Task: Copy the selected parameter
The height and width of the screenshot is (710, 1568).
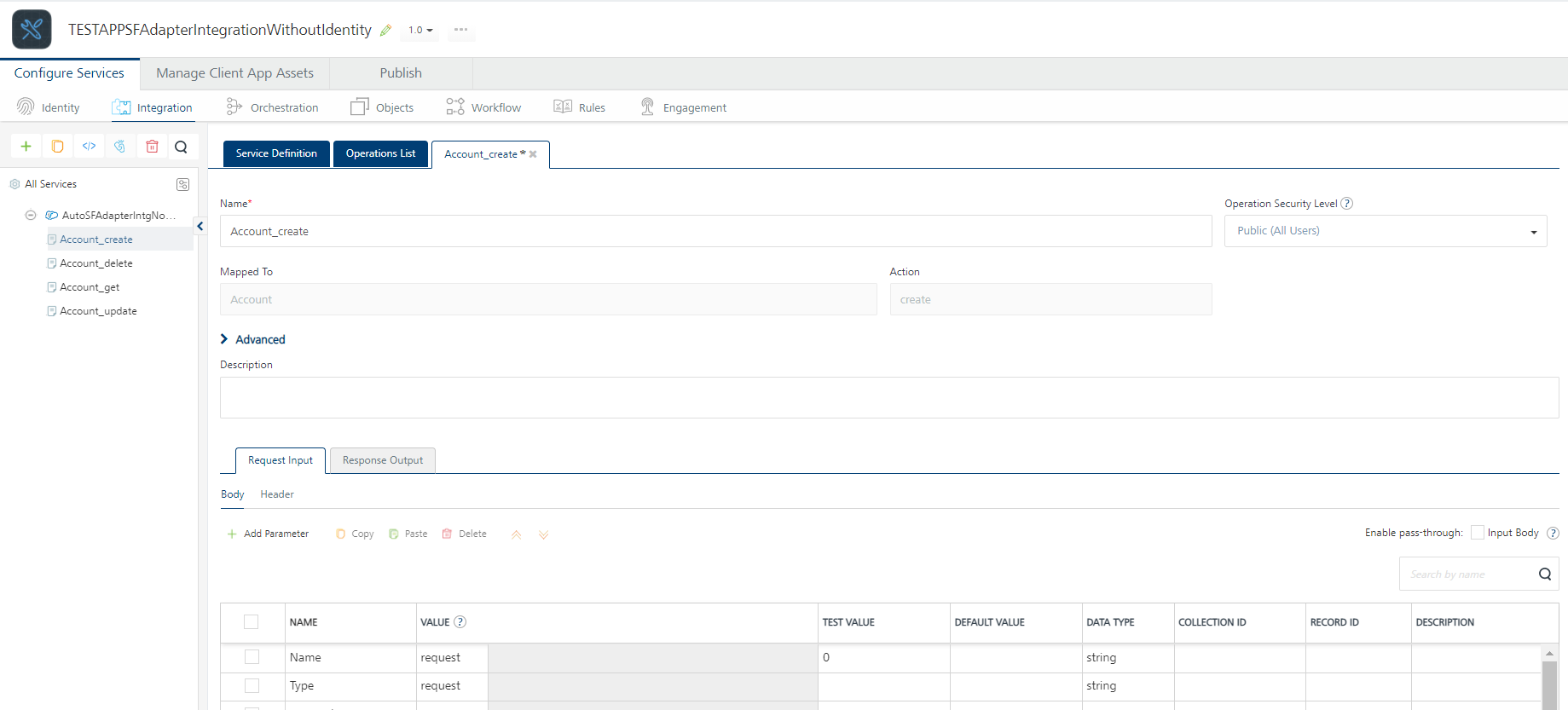Action: pyautogui.click(x=355, y=534)
